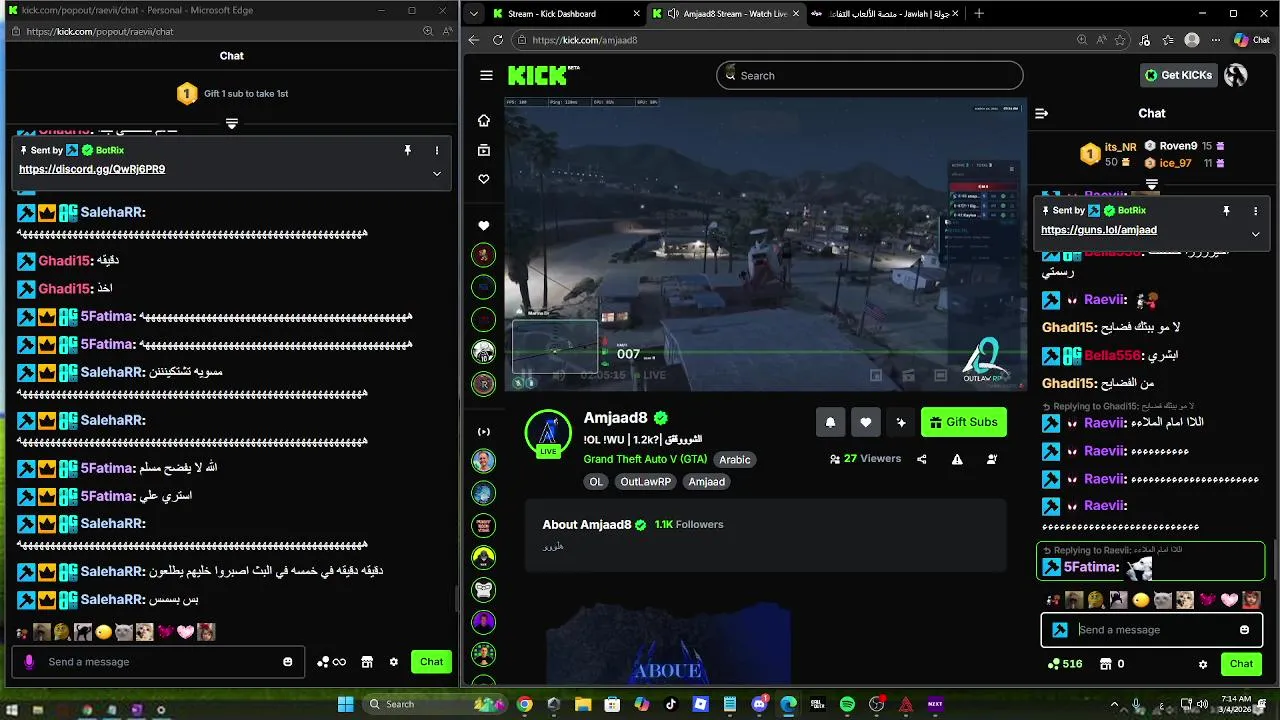Click the Gift Subs button

[x=964, y=422]
